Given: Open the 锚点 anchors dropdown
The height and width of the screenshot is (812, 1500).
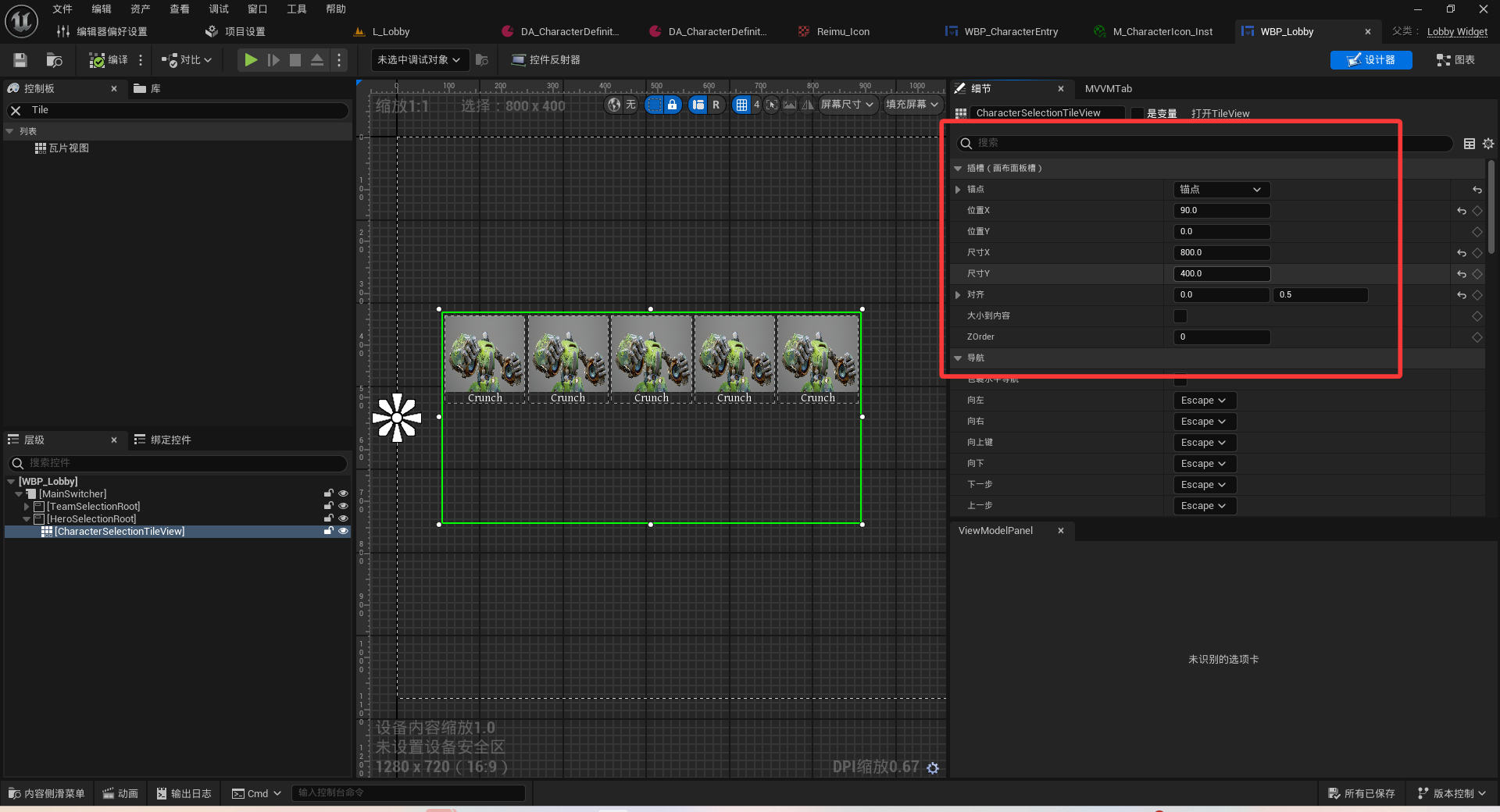Looking at the screenshot, I should (1221, 190).
